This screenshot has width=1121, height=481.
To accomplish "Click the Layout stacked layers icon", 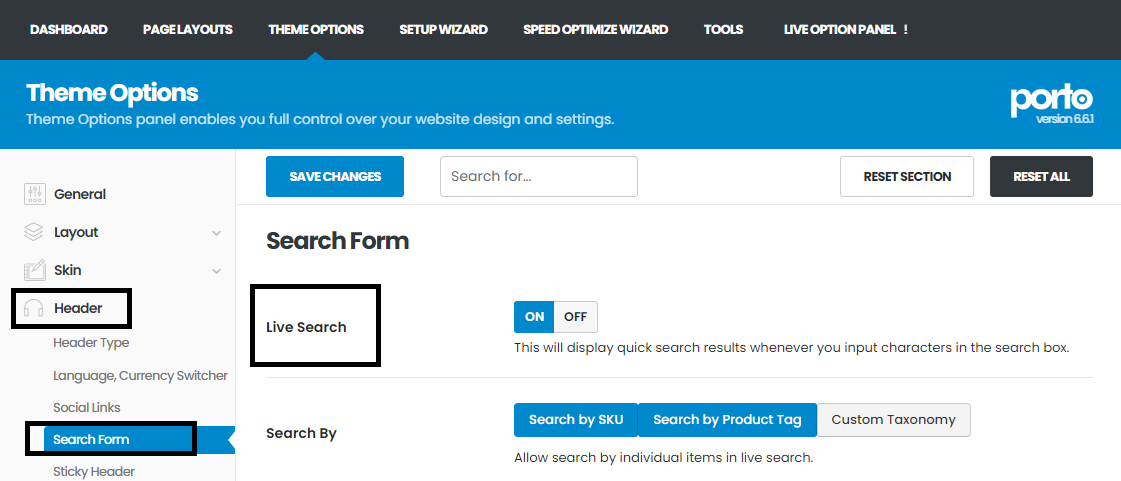I will click(x=34, y=232).
